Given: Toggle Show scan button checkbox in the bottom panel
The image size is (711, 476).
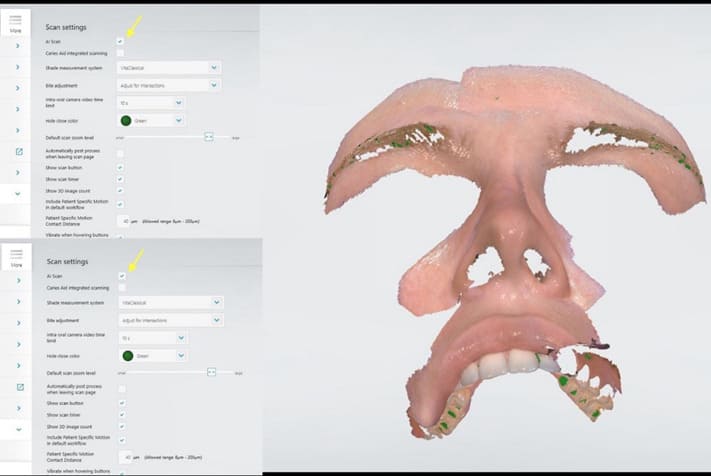Looking at the screenshot, I should click(x=121, y=402).
